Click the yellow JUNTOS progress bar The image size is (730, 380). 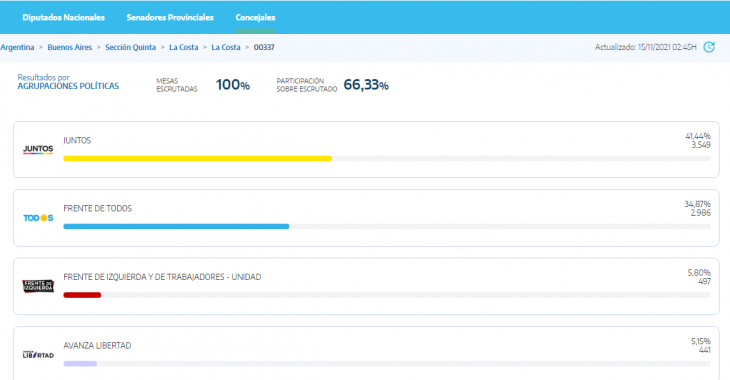(x=197, y=158)
